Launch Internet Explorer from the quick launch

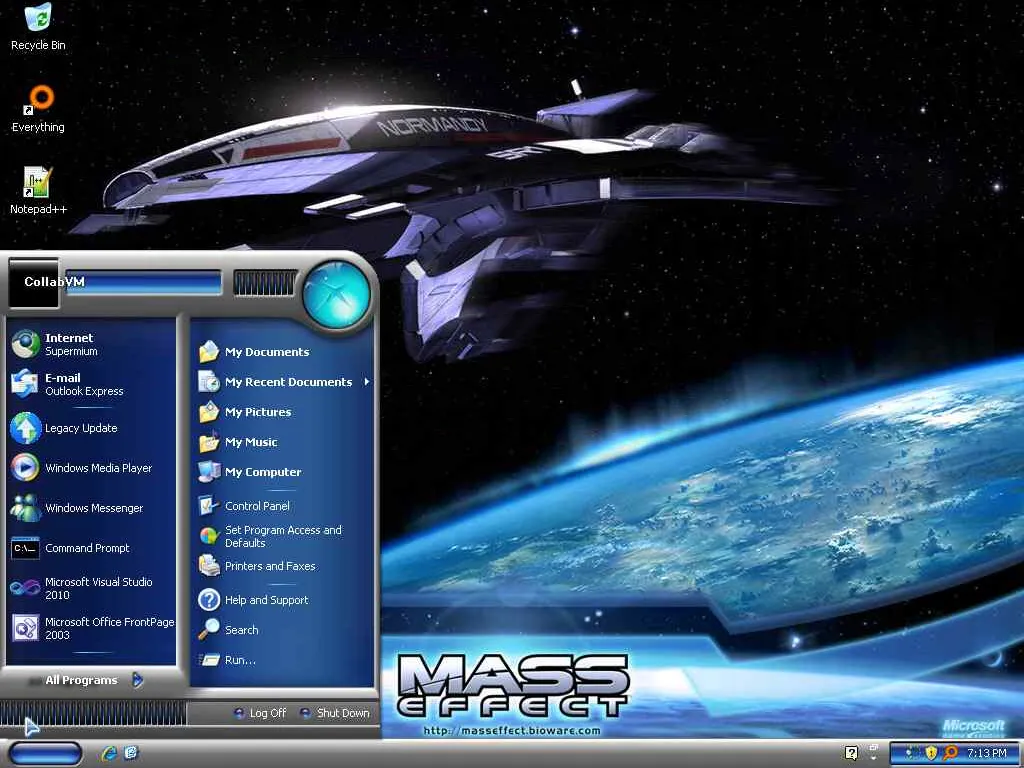109,753
